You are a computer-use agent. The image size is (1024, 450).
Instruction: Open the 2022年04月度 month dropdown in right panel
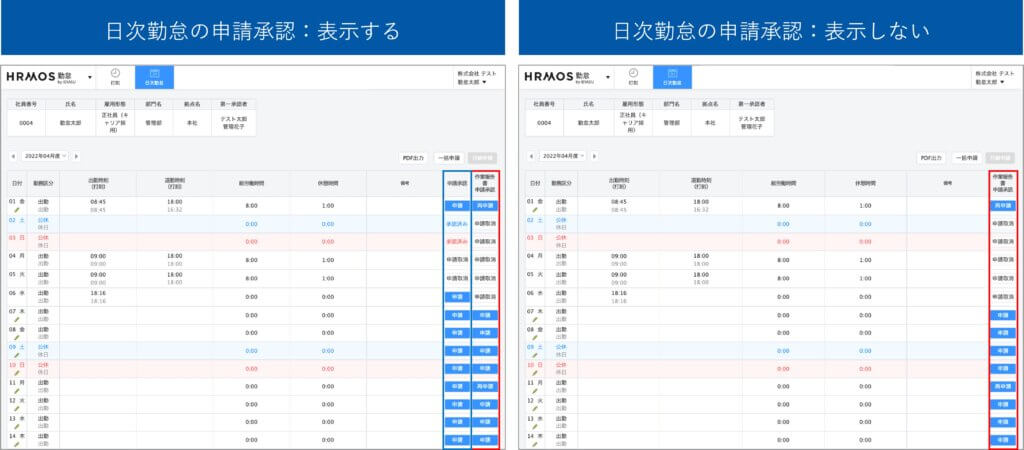click(x=563, y=157)
